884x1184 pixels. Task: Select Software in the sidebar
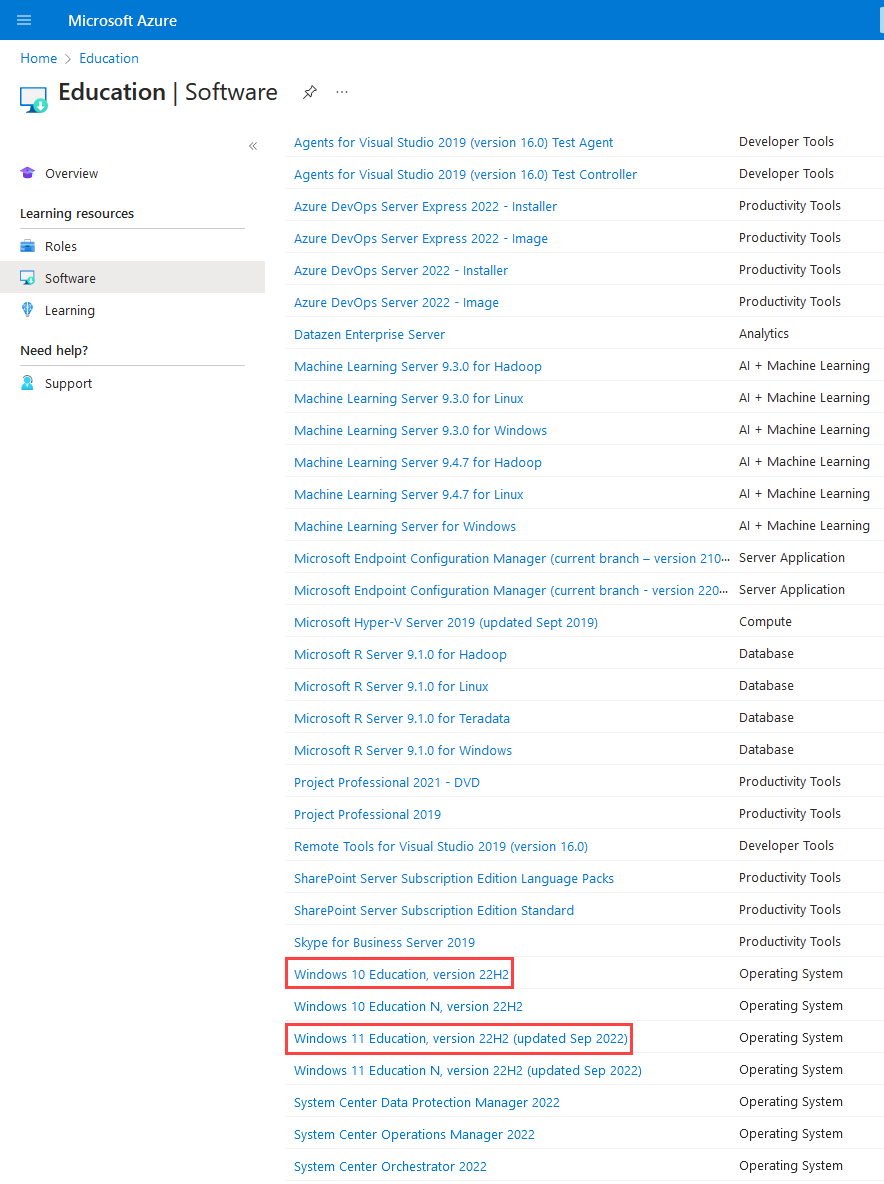[x=70, y=279]
